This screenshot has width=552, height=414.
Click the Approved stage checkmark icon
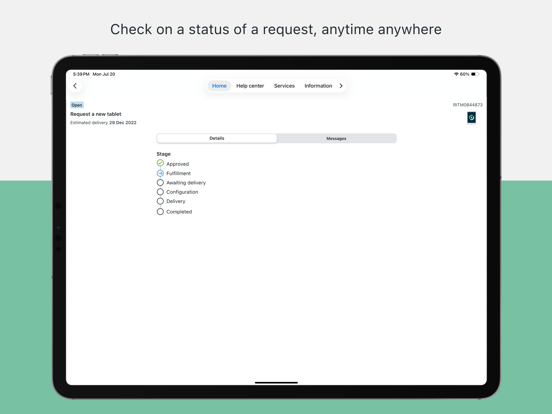coord(160,163)
